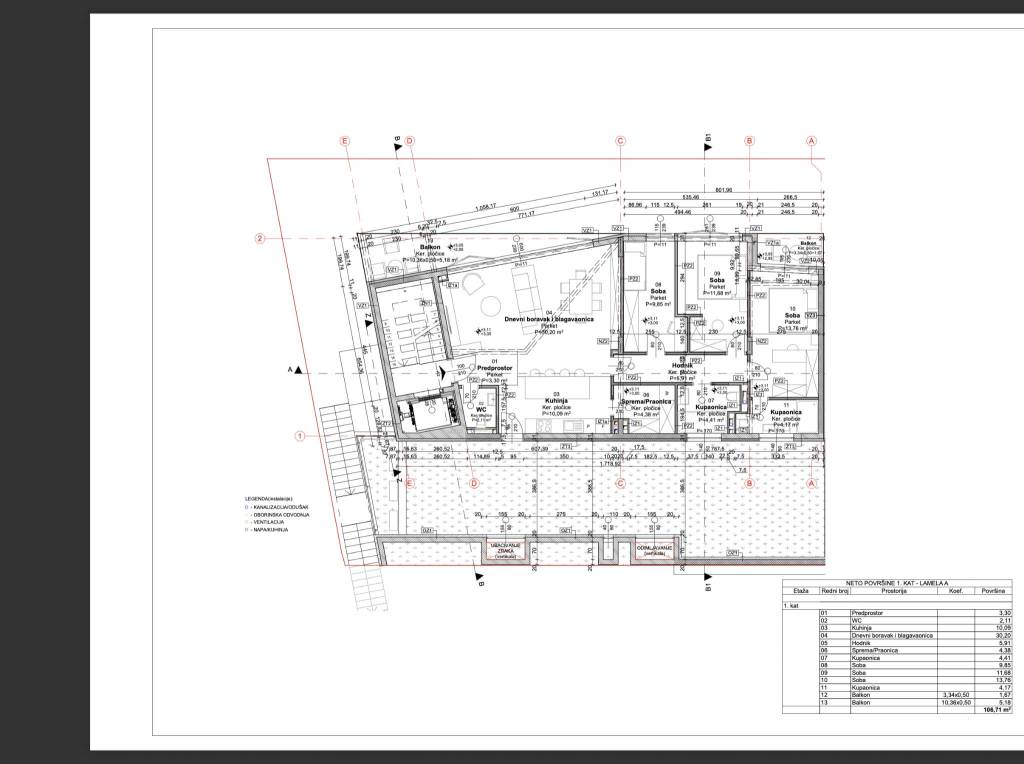The width and height of the screenshot is (1024, 764).
Task: Click the 'Redni broj' column header
Action: [834, 591]
